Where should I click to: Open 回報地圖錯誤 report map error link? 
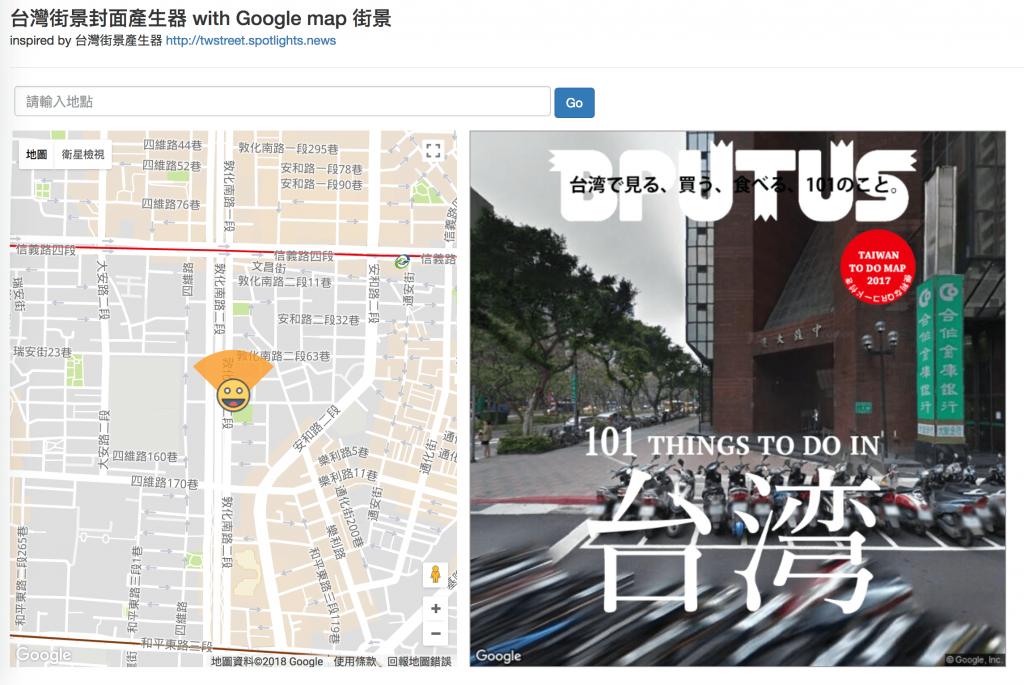pyautogui.click(x=419, y=661)
